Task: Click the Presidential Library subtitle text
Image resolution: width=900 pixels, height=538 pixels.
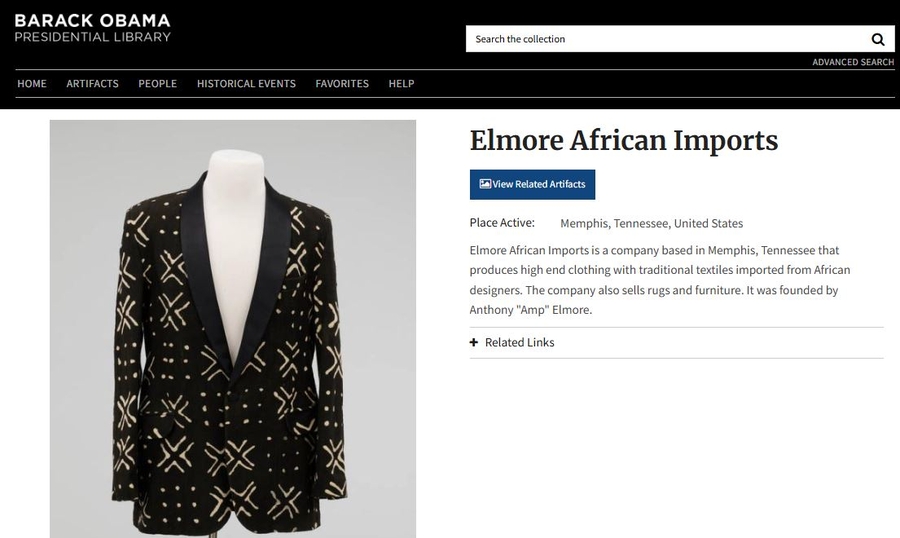Action: click(92, 37)
